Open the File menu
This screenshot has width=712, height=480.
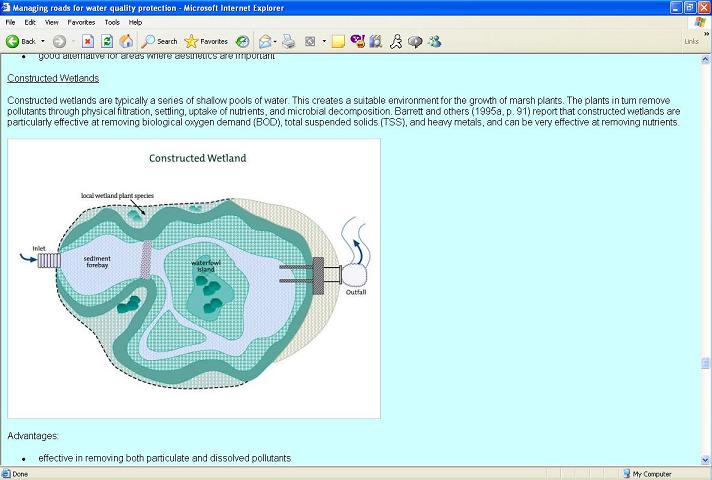coord(10,22)
